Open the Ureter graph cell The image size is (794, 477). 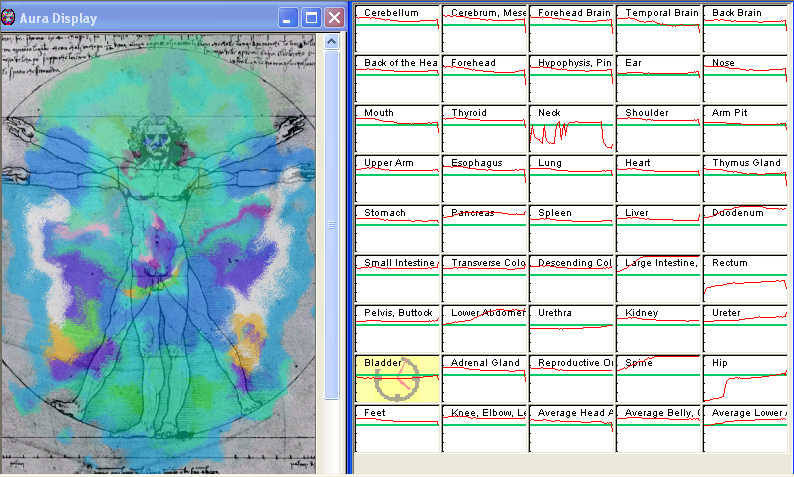tap(746, 329)
